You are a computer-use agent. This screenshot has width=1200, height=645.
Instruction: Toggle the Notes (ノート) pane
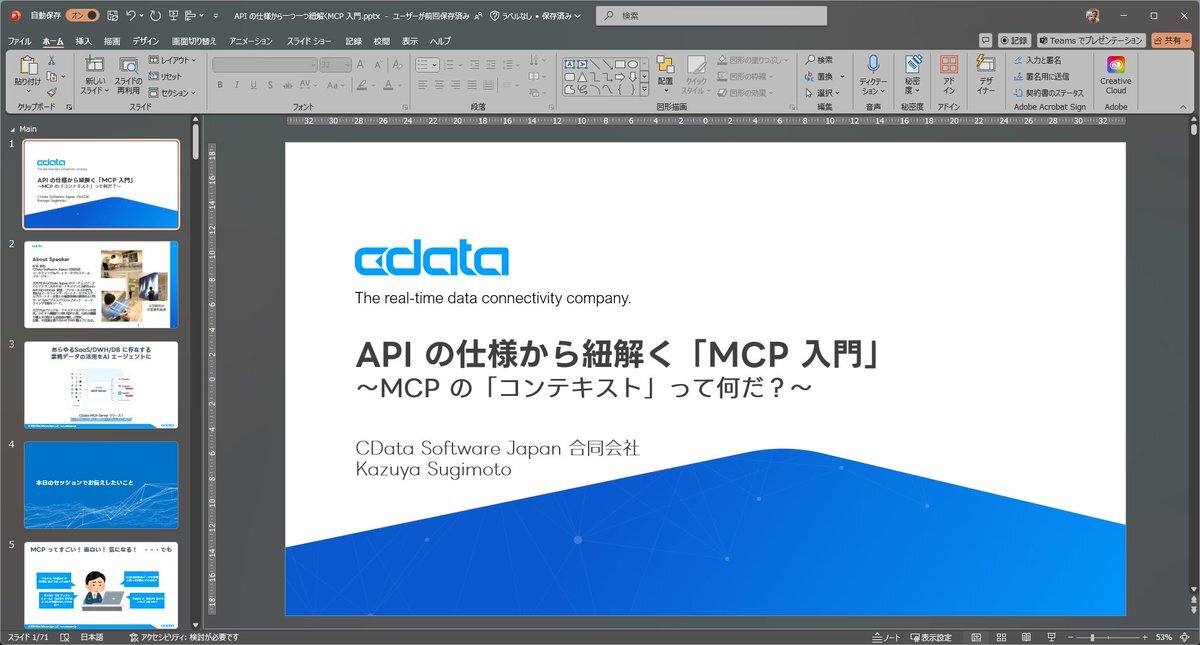pyautogui.click(x=887, y=637)
